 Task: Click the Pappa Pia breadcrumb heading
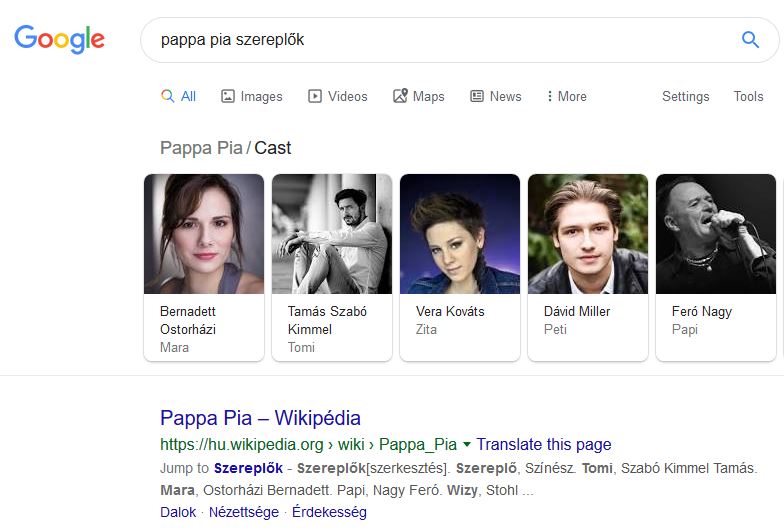201,148
